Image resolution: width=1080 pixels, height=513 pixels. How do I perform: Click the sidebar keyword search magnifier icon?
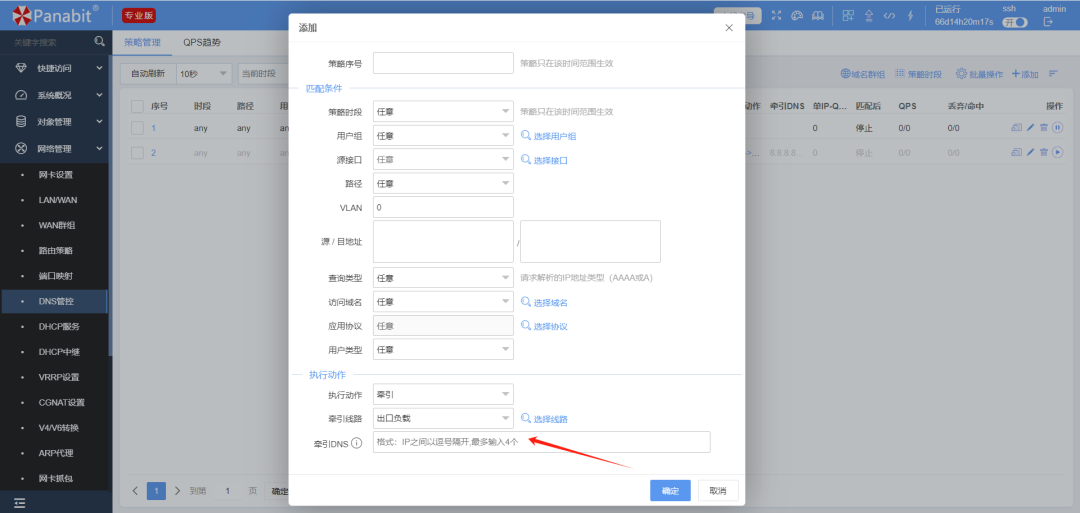pos(99,42)
